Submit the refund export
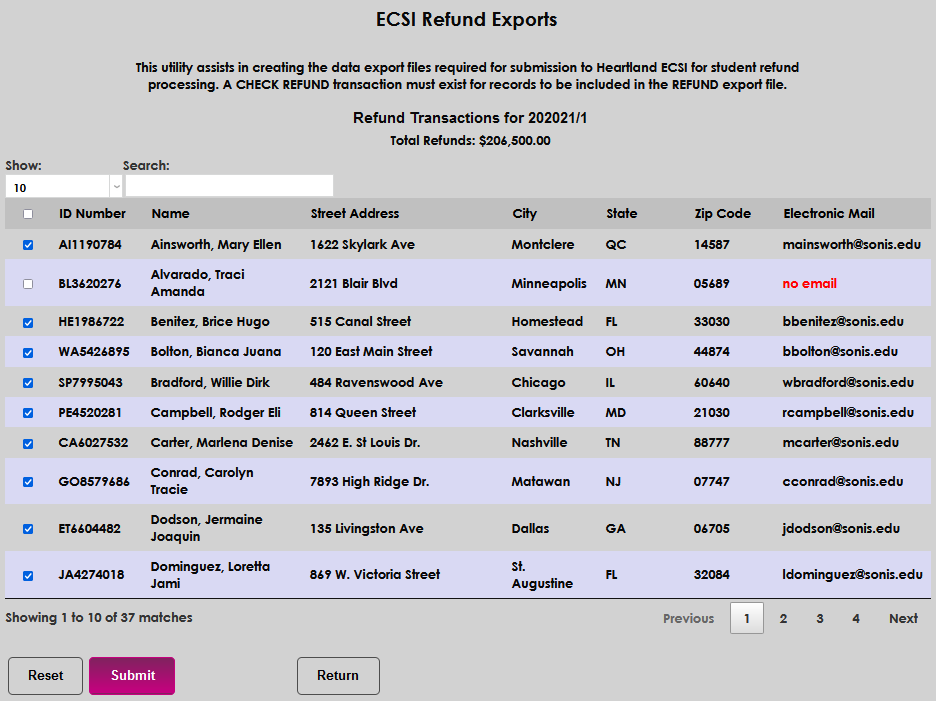936x701 pixels. (131, 676)
